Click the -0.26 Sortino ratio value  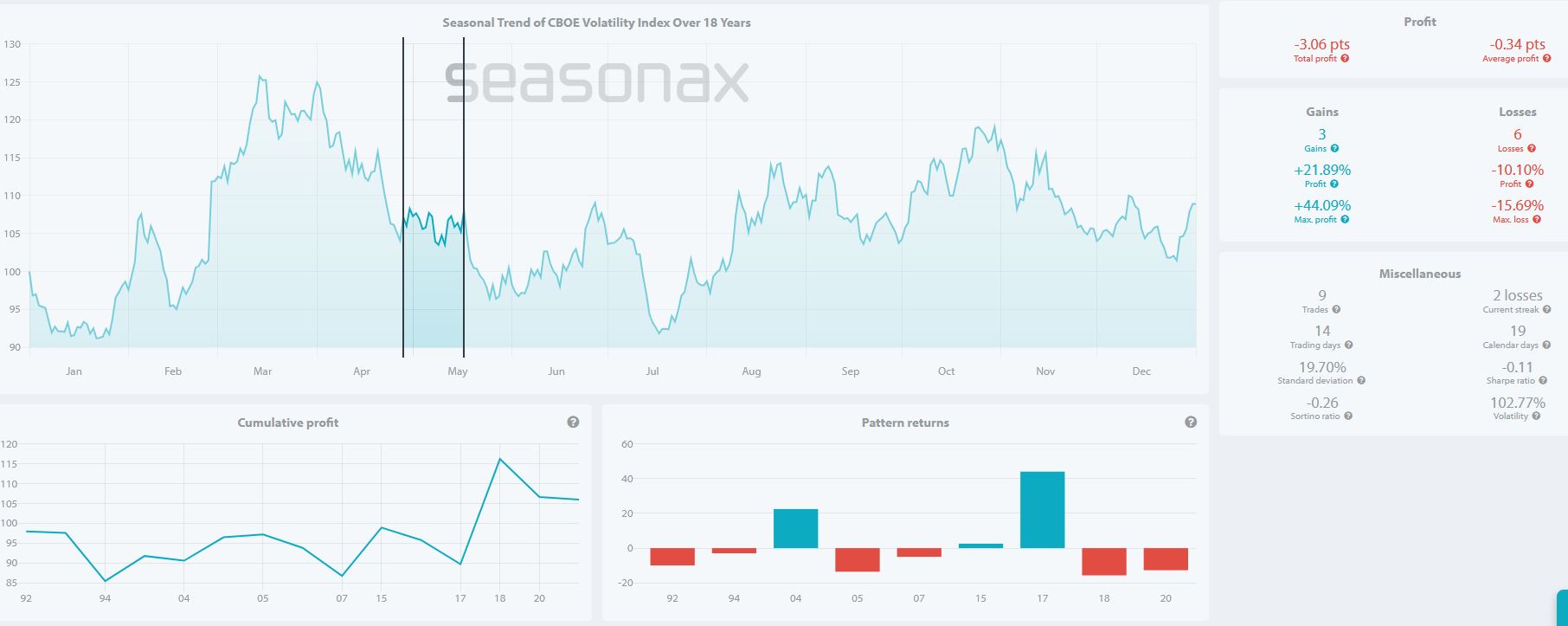pyautogui.click(x=1322, y=403)
